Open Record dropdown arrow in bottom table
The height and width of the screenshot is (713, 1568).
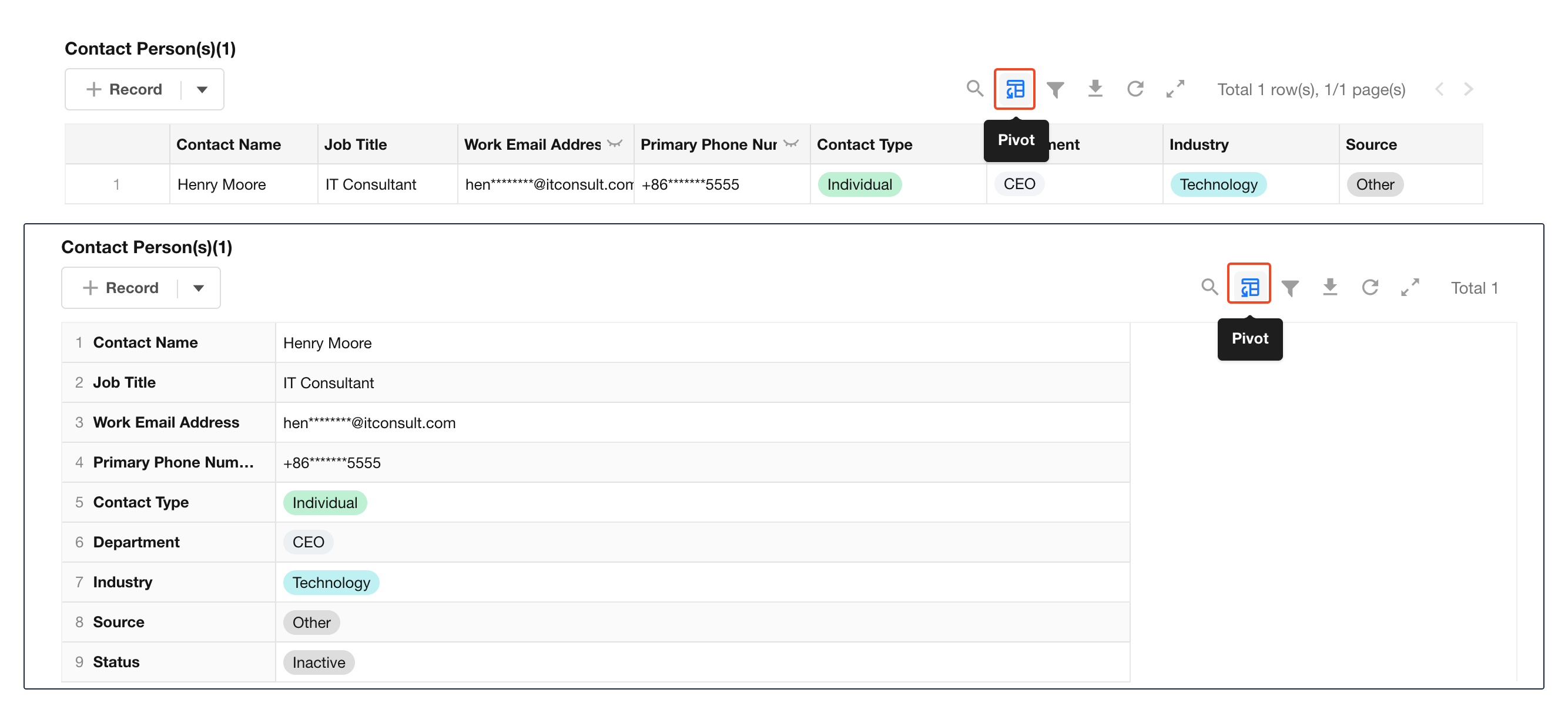click(x=199, y=288)
